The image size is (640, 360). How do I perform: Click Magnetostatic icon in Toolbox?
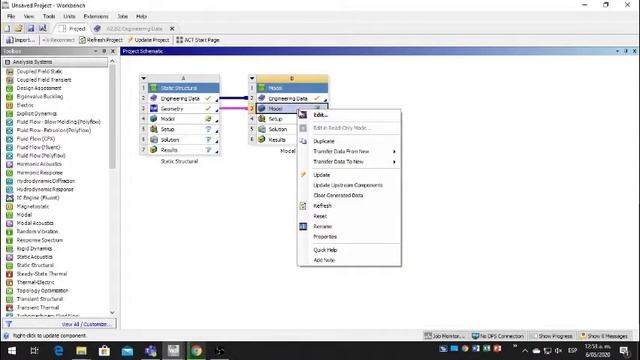[x=9, y=207]
